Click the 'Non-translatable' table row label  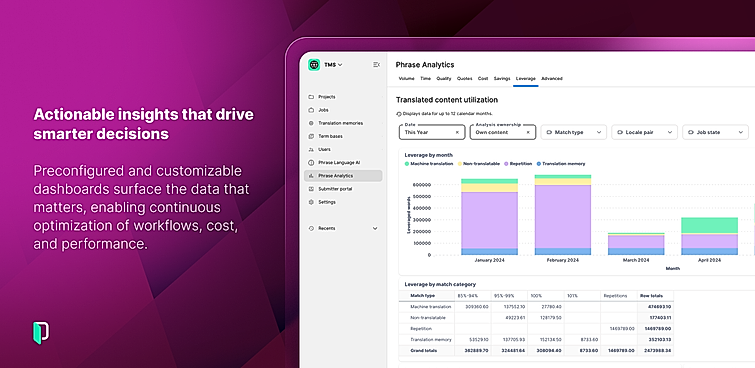tap(428, 318)
